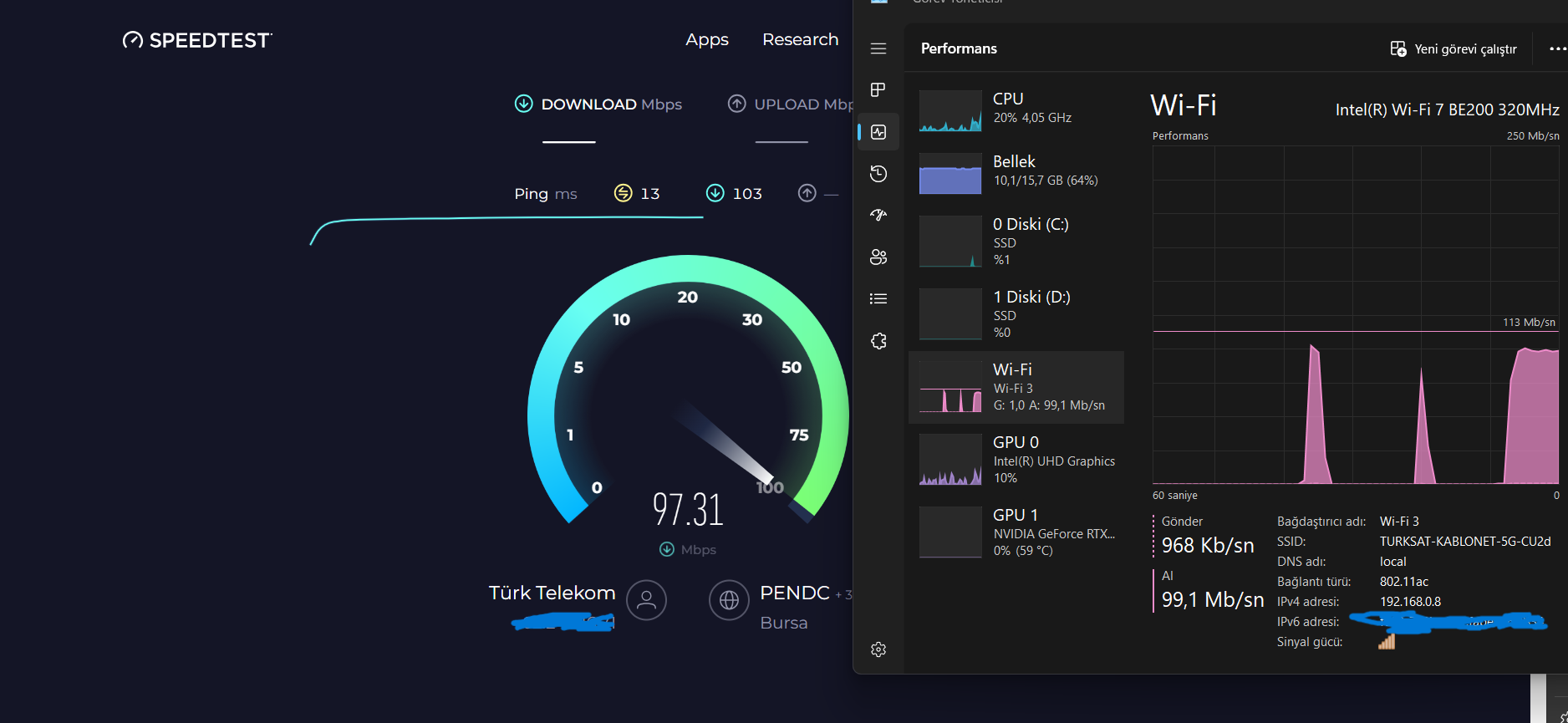1568x723 pixels.
Task: Click the 97.31 download speed value
Action: (687, 509)
